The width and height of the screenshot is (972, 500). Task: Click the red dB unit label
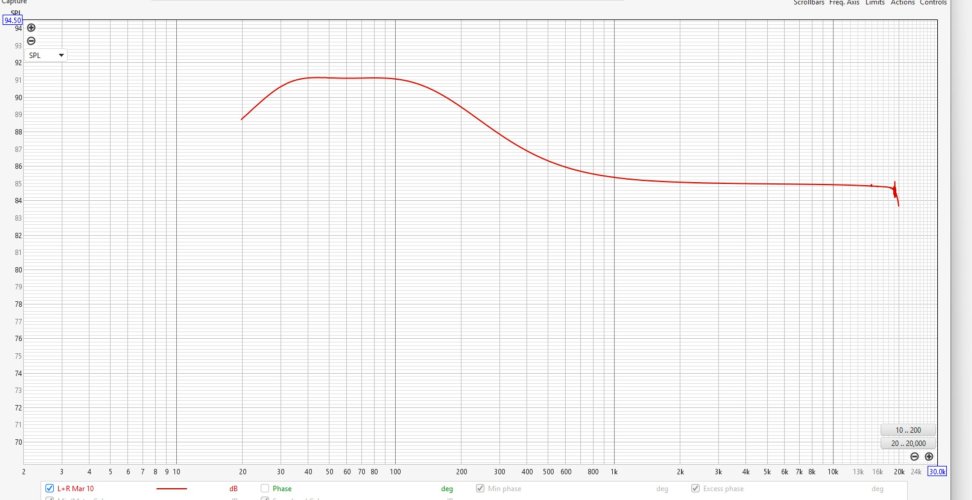(x=233, y=489)
